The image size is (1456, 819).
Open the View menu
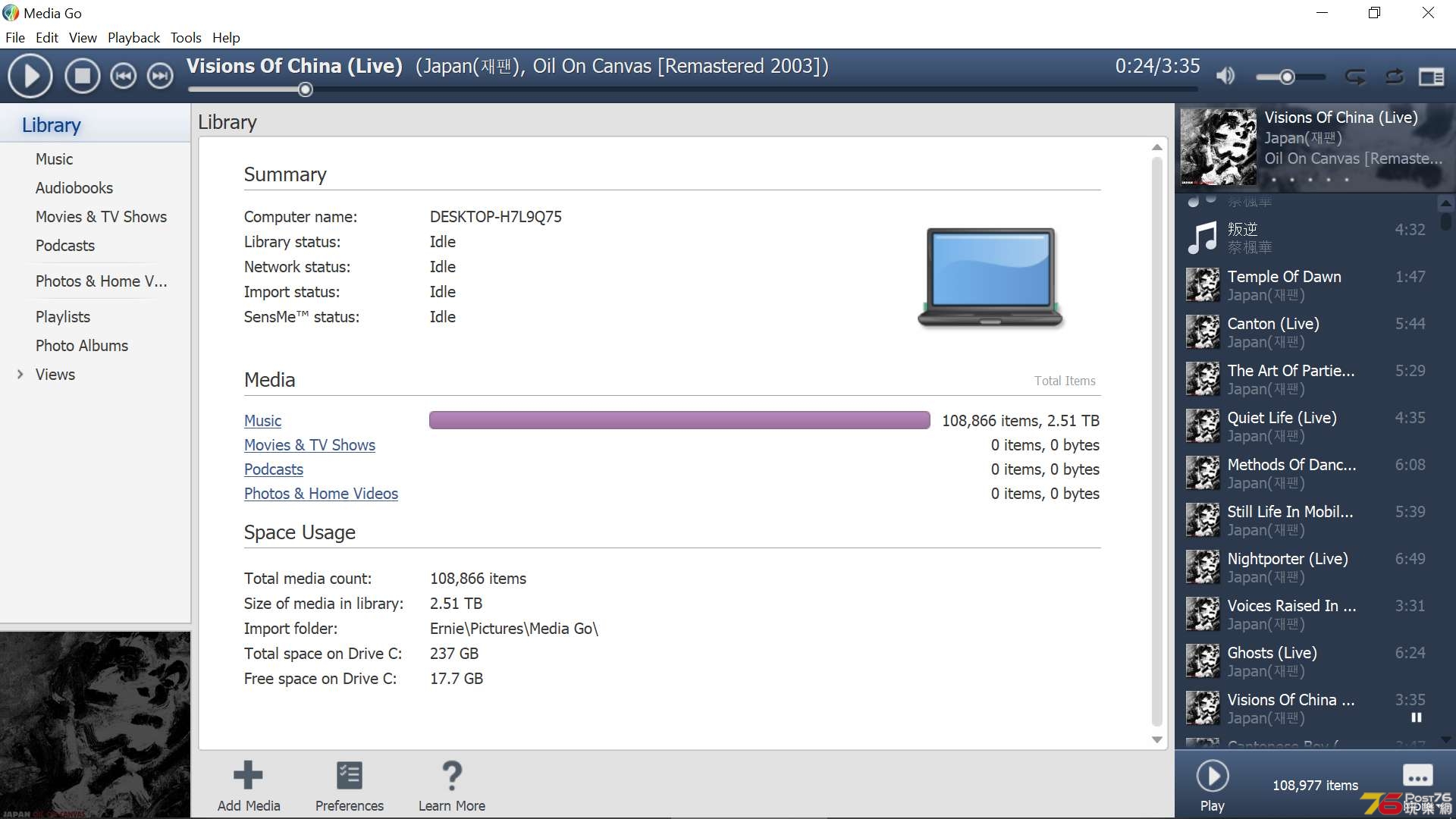point(83,38)
